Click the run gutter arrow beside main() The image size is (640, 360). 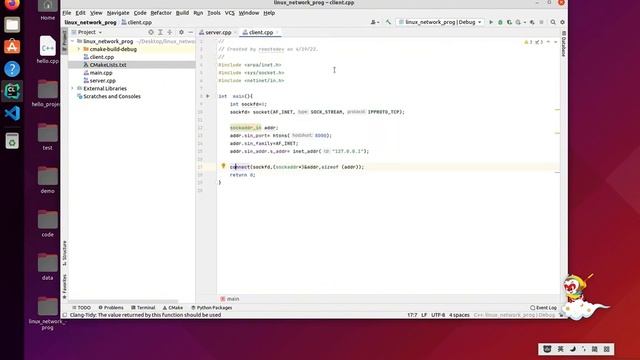coord(208,96)
